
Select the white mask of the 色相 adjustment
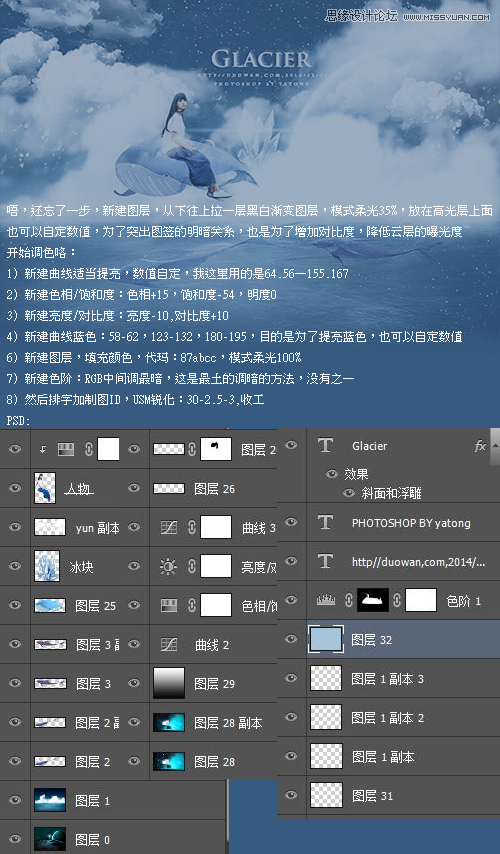[x=216, y=606]
